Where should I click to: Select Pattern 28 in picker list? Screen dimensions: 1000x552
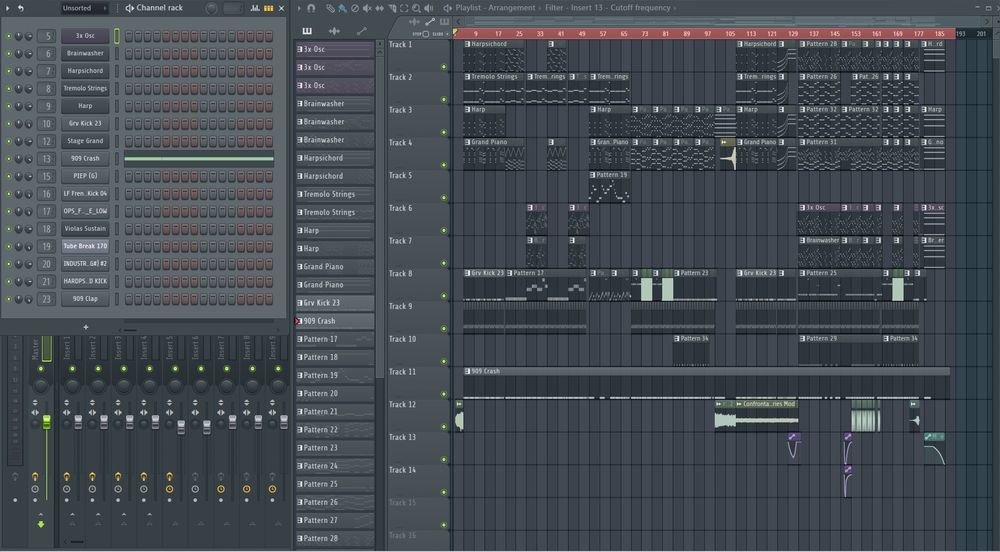pos(335,539)
